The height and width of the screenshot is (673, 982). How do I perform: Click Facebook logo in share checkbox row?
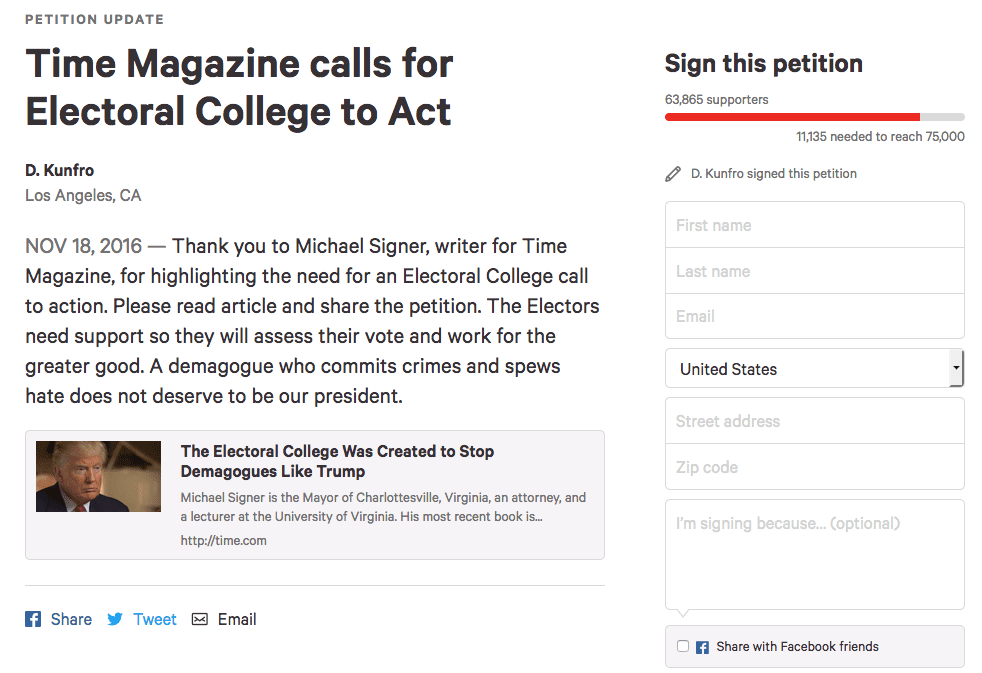point(703,647)
